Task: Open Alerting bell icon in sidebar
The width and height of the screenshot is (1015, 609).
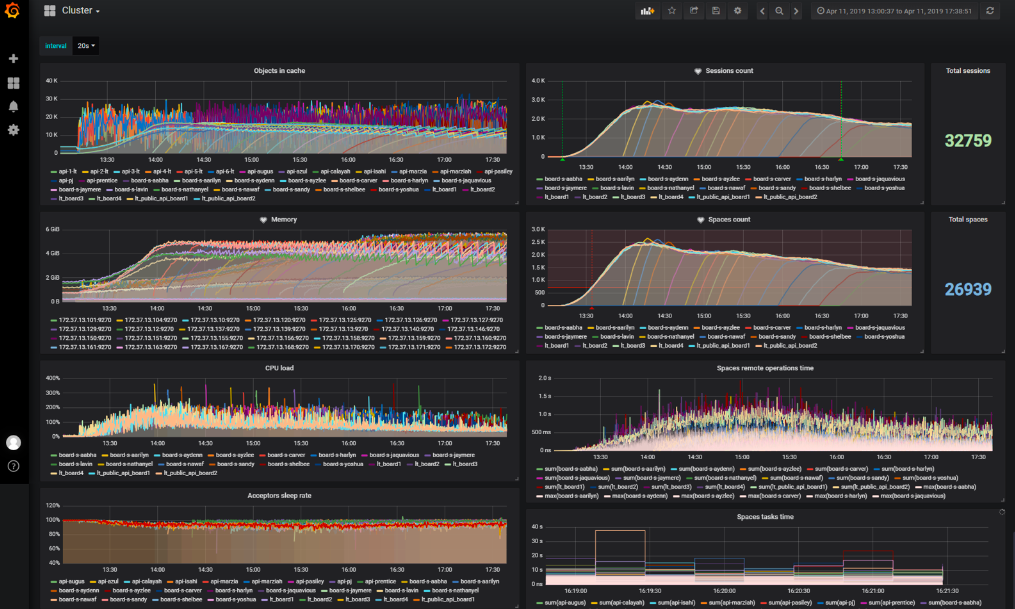Action: (x=13, y=106)
